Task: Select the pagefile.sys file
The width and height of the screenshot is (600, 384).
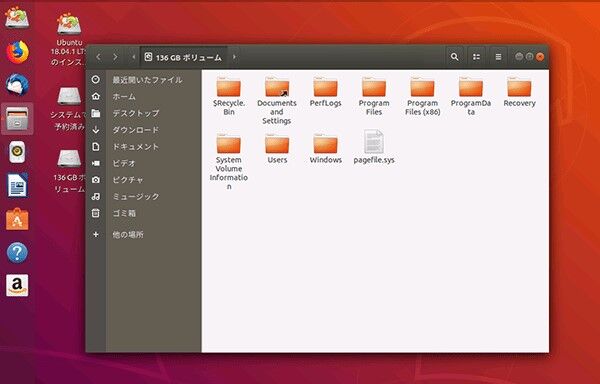Action: (374, 148)
